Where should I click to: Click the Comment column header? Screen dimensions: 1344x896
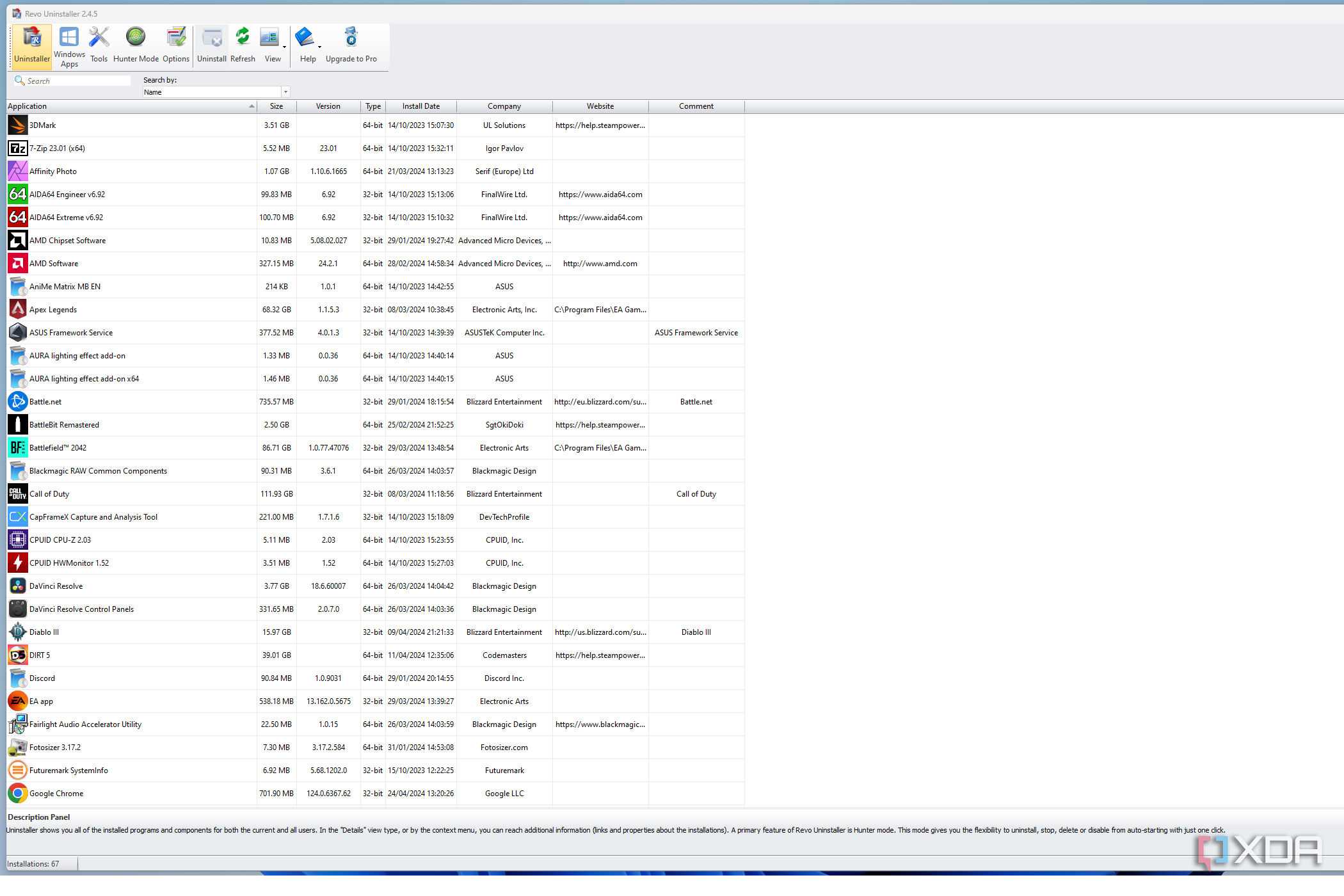coord(696,106)
